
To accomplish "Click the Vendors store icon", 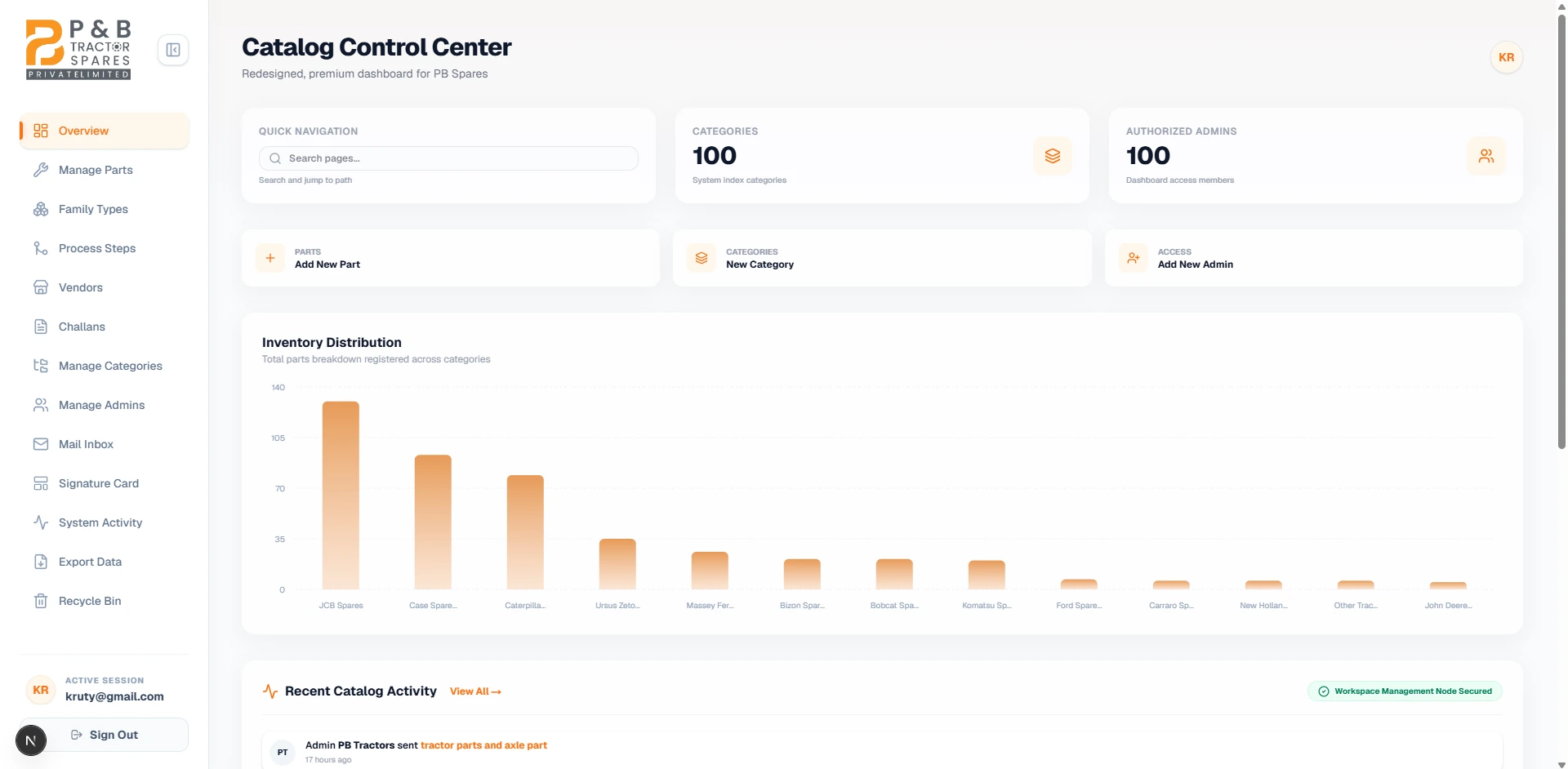I will pyautogui.click(x=41, y=287).
